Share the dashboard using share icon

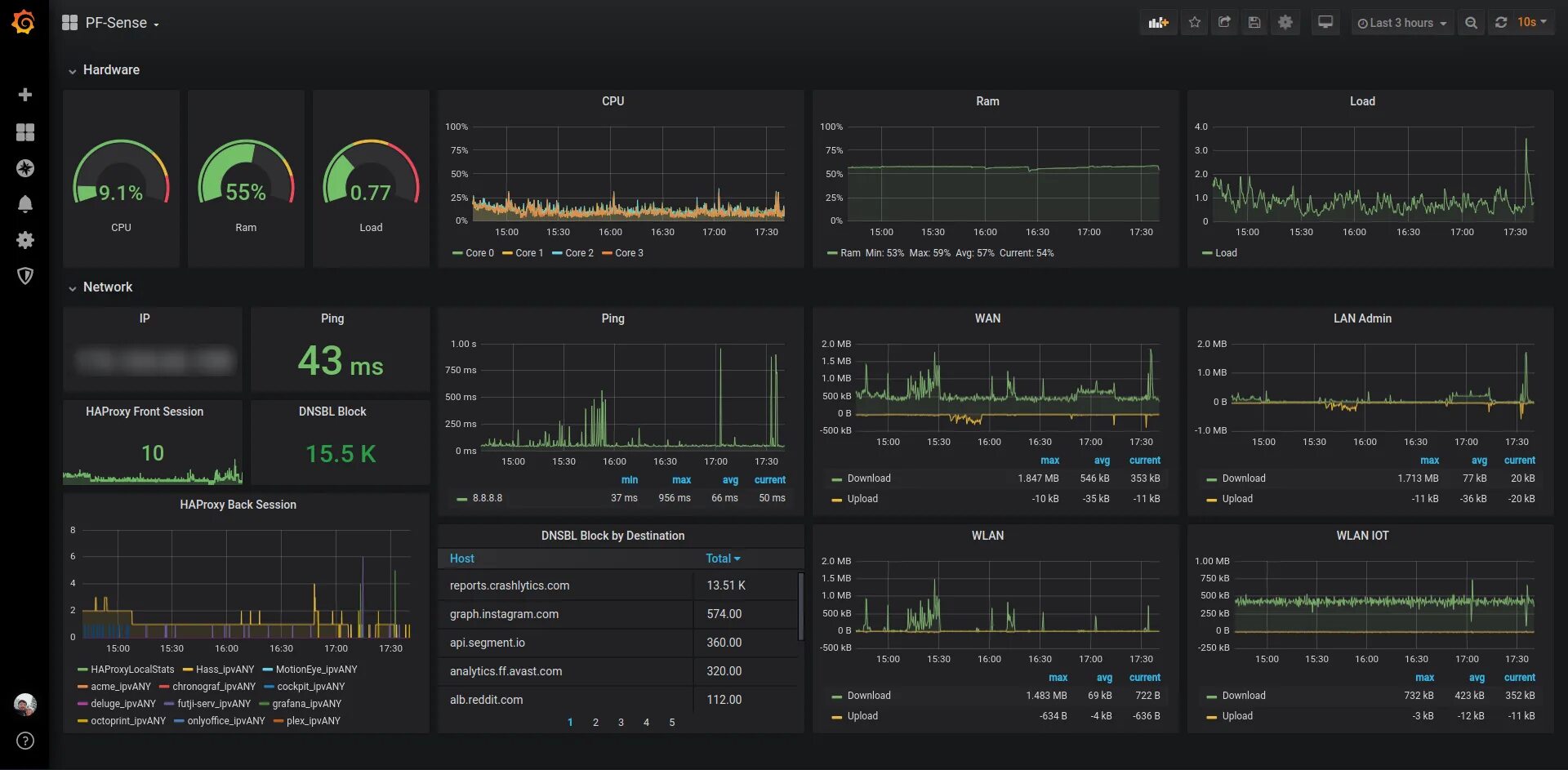click(x=1224, y=23)
